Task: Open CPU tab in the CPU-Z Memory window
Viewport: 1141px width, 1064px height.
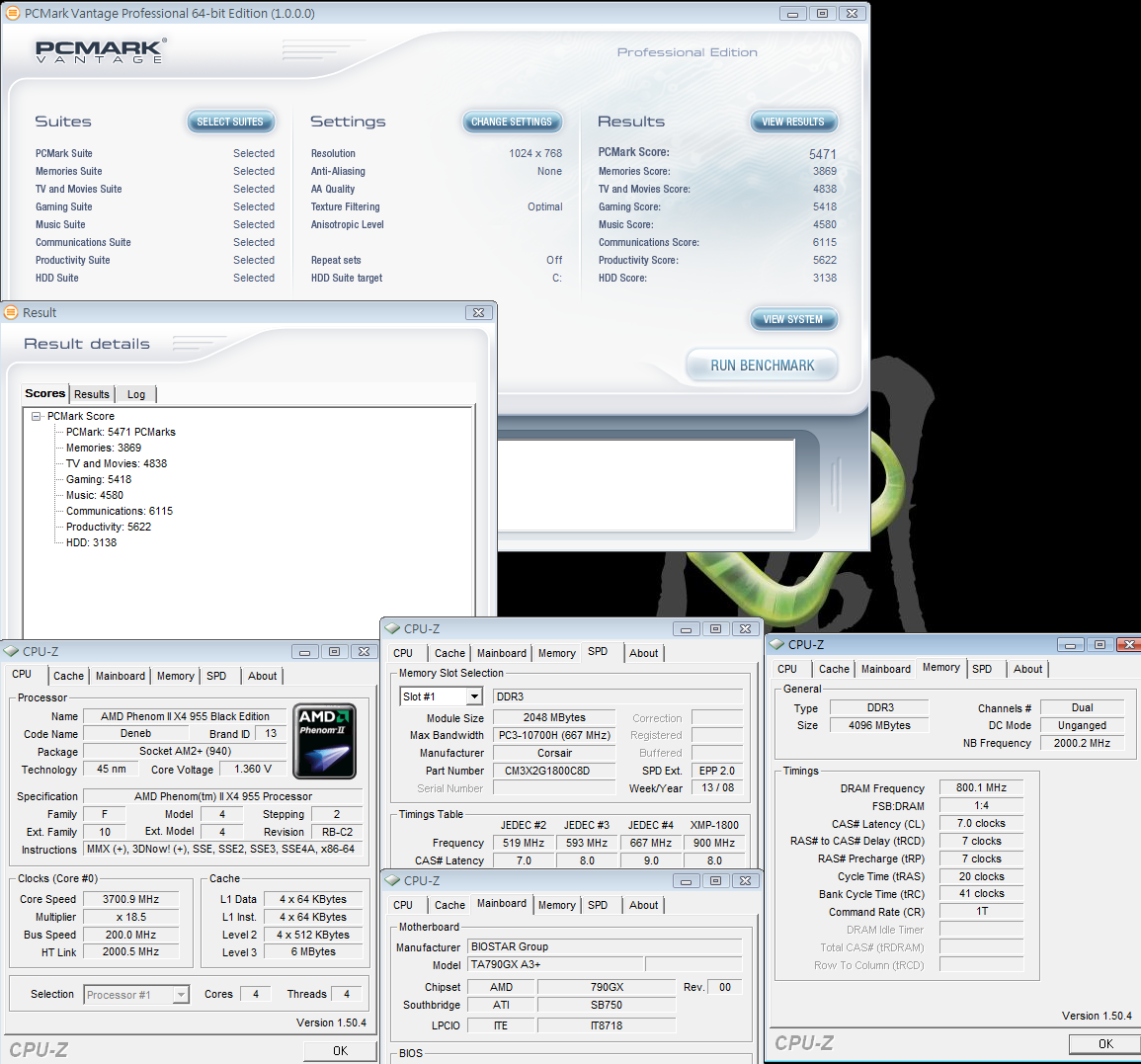Action: (787, 669)
